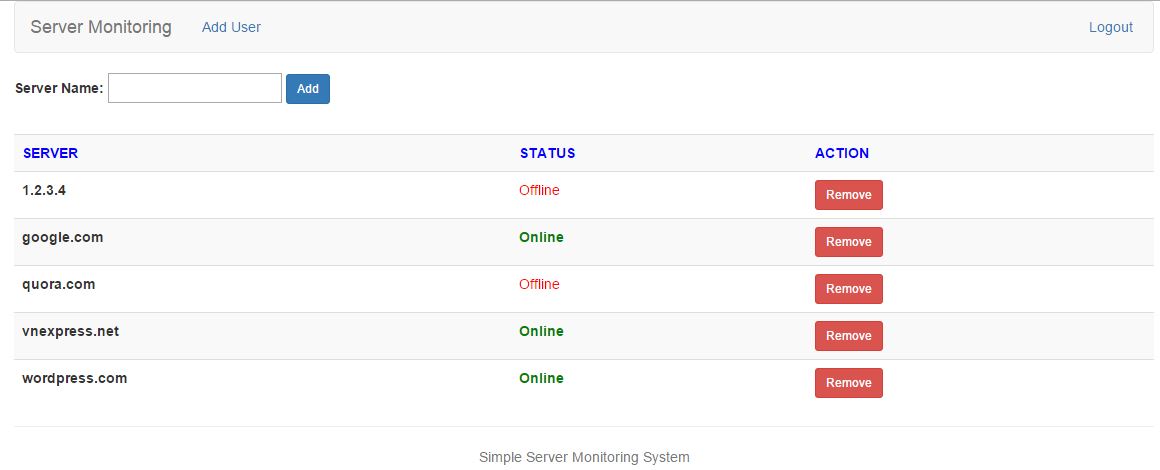The image size is (1160, 470).
Task: Remove the vnexpress.net server
Action: point(849,336)
